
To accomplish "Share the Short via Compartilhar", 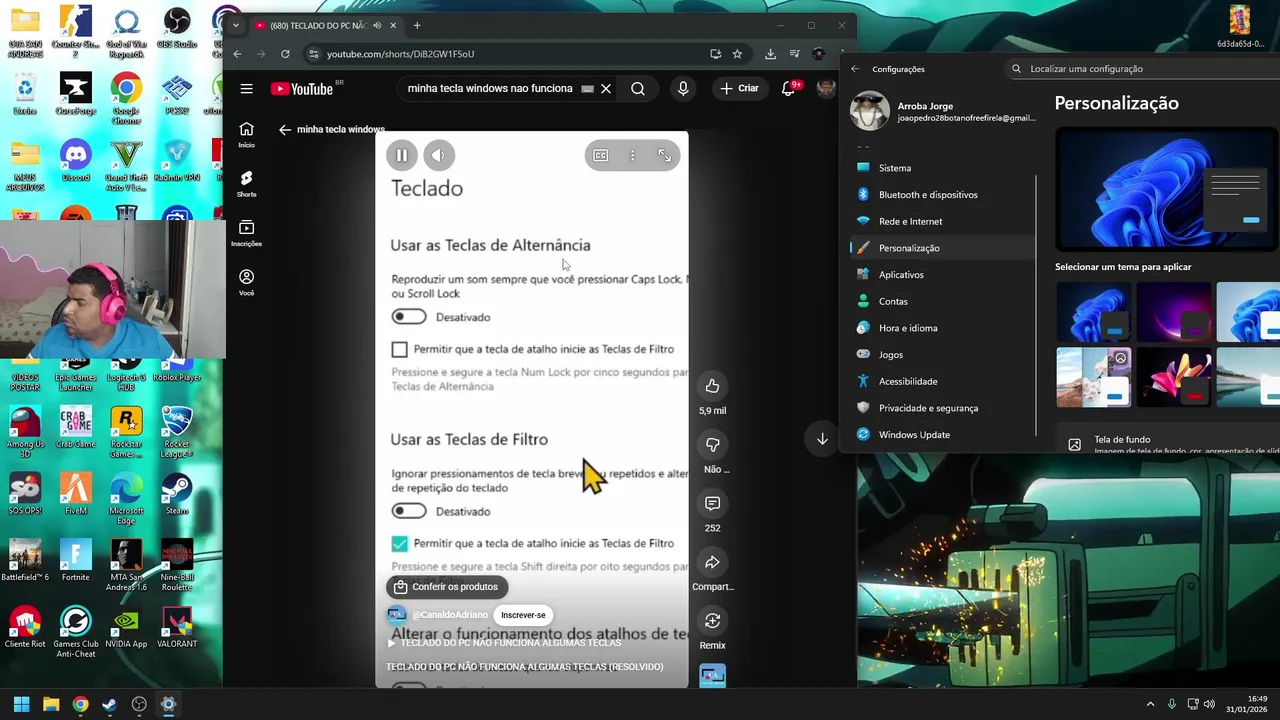I will pos(712,562).
